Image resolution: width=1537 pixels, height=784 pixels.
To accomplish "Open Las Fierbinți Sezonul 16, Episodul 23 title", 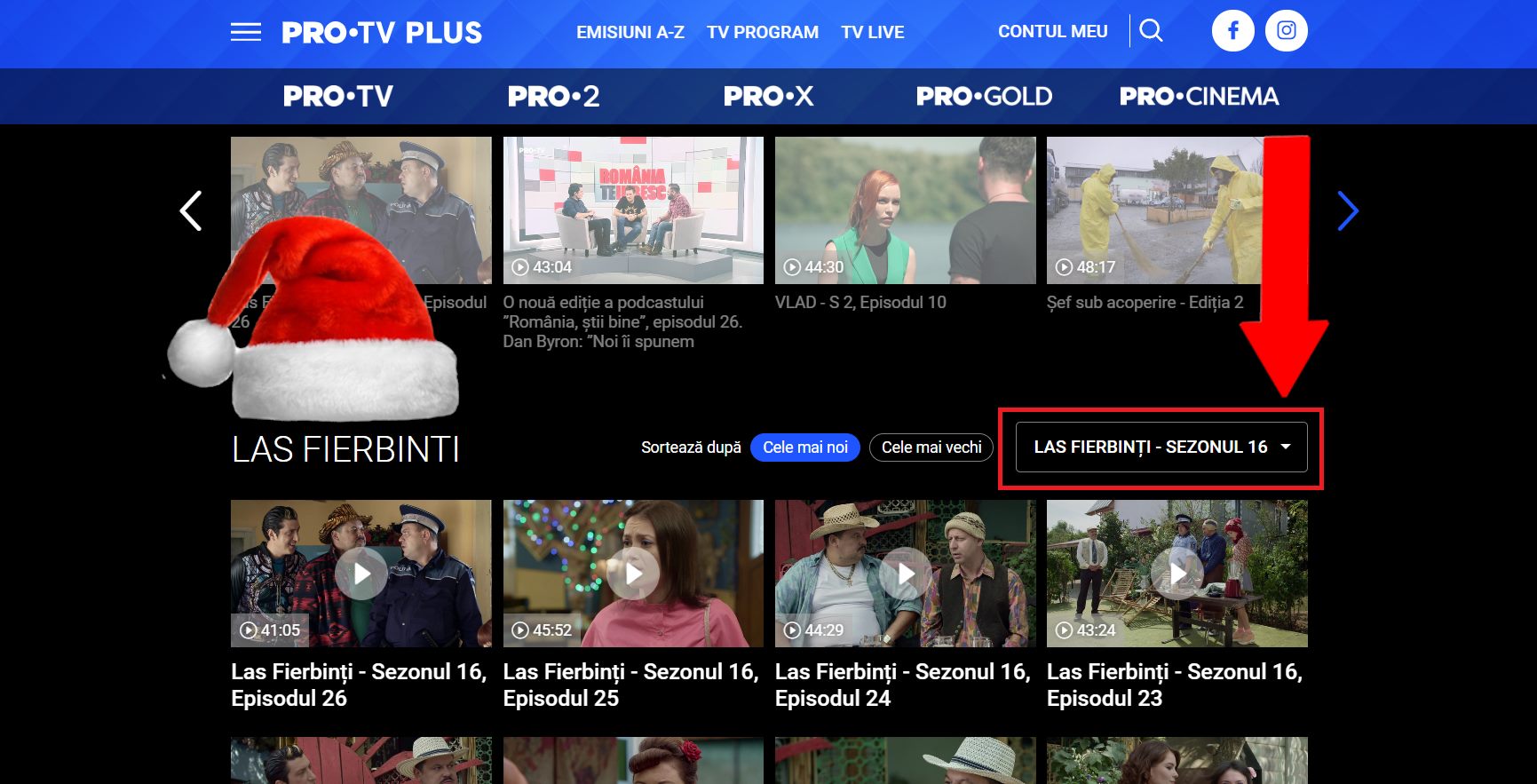I will 1175,685.
